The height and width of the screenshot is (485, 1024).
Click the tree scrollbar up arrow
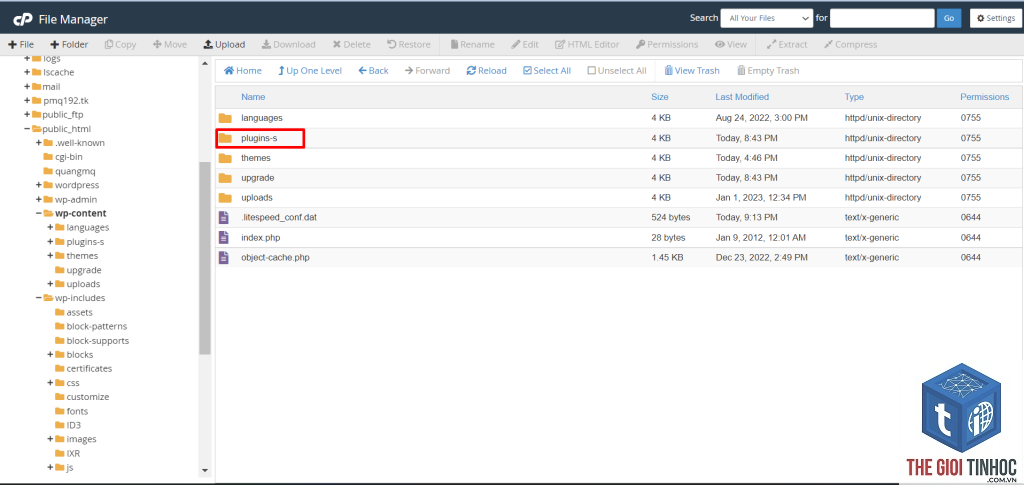(x=205, y=63)
